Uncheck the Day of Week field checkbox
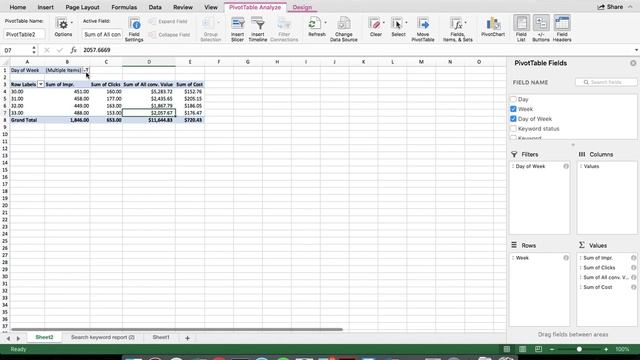640x360 pixels. [x=513, y=119]
